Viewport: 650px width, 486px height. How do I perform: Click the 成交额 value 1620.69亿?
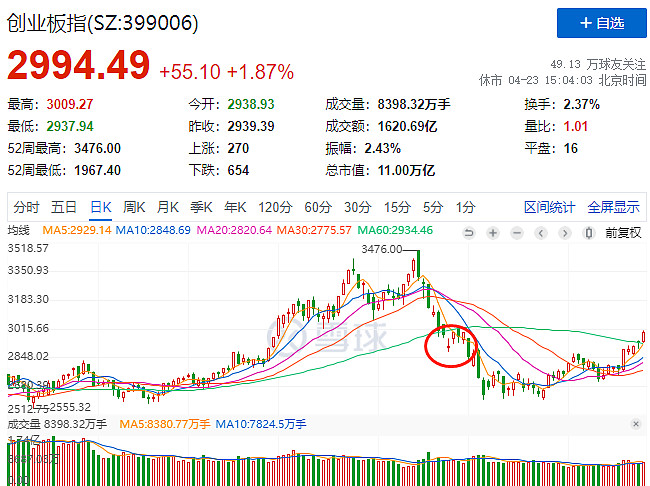[x=407, y=126]
